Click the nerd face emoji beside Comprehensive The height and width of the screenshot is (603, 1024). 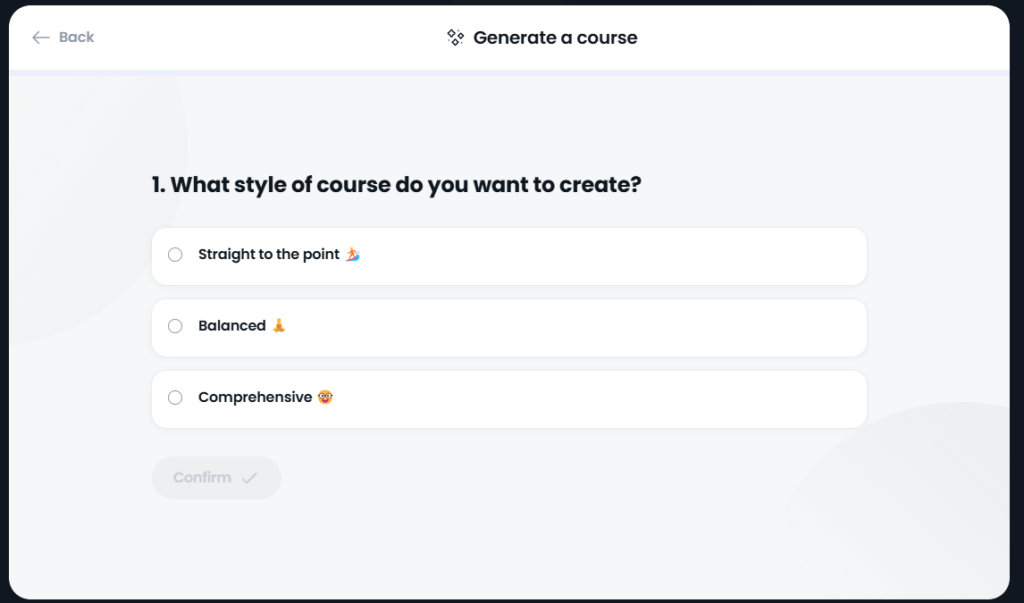325,397
